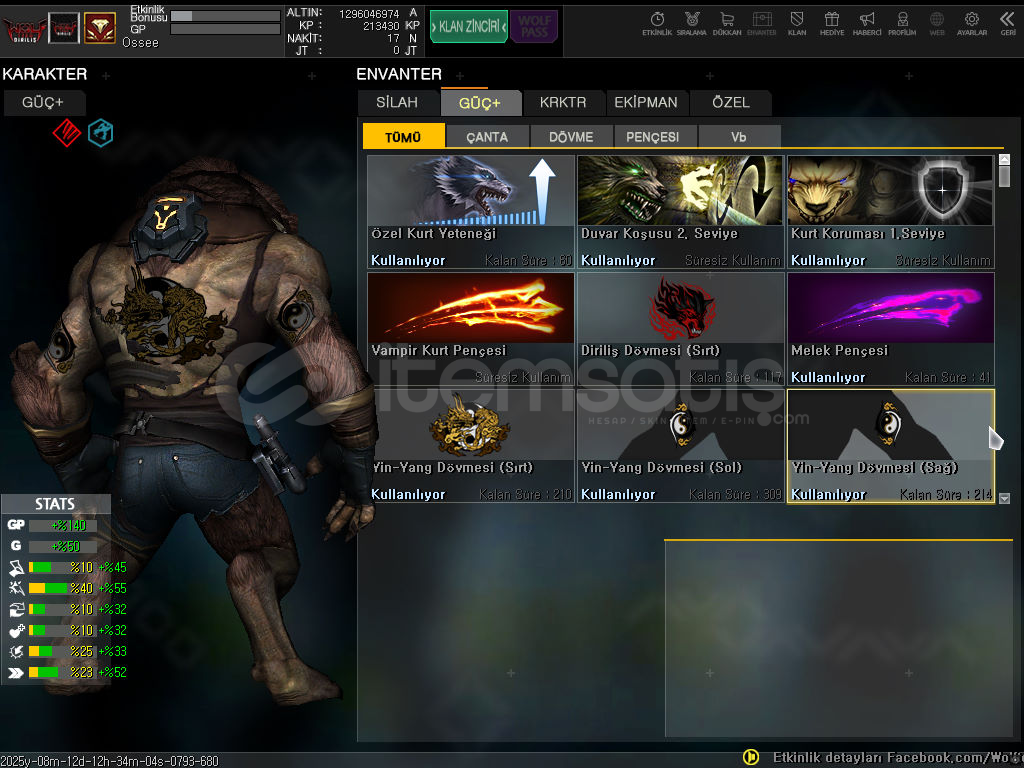Click the Wolfteam logo in top-left
The image size is (1024, 768).
click(24, 29)
